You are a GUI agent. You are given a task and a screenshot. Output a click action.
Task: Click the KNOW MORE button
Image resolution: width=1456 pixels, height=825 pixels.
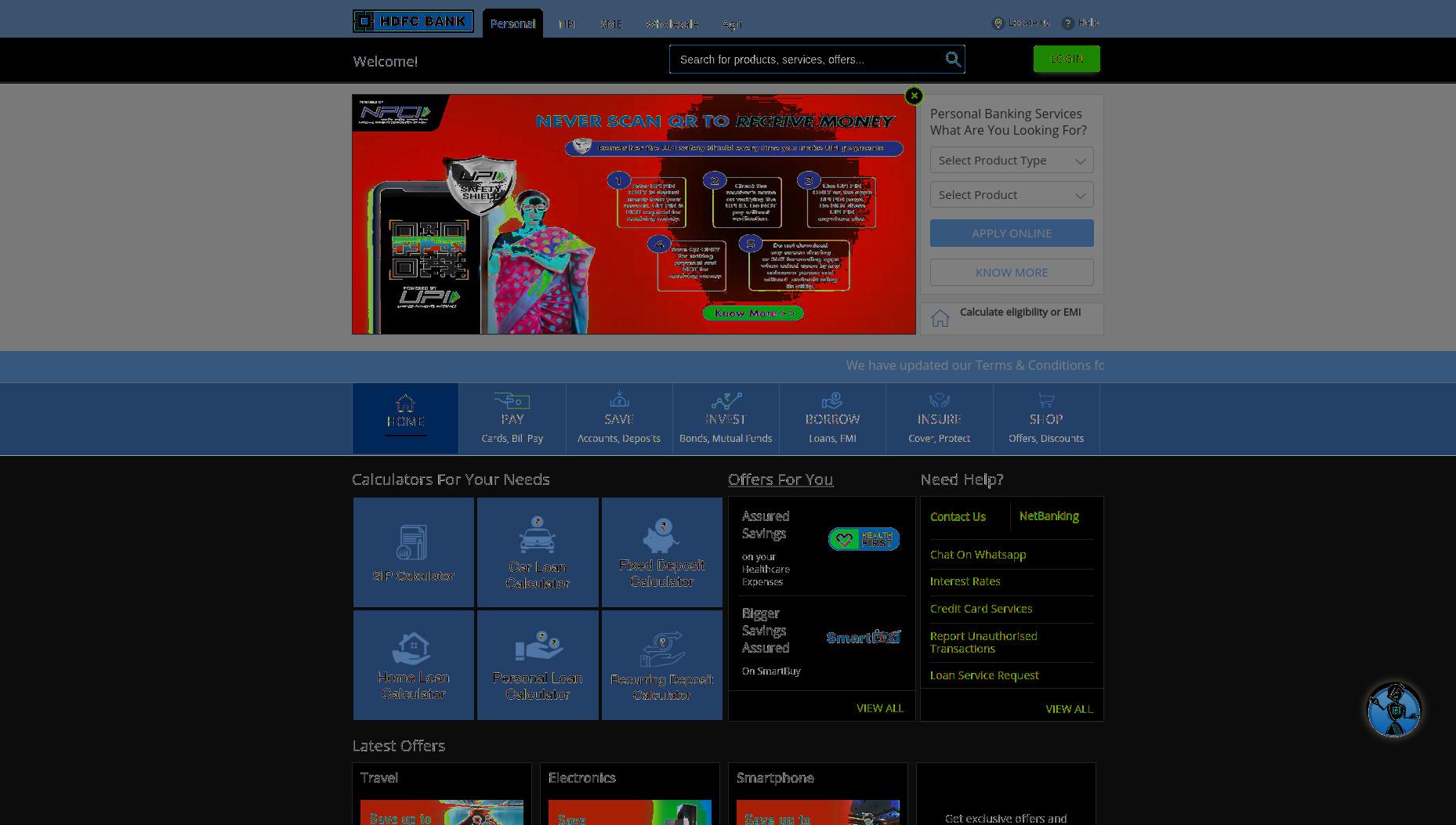[1012, 273]
